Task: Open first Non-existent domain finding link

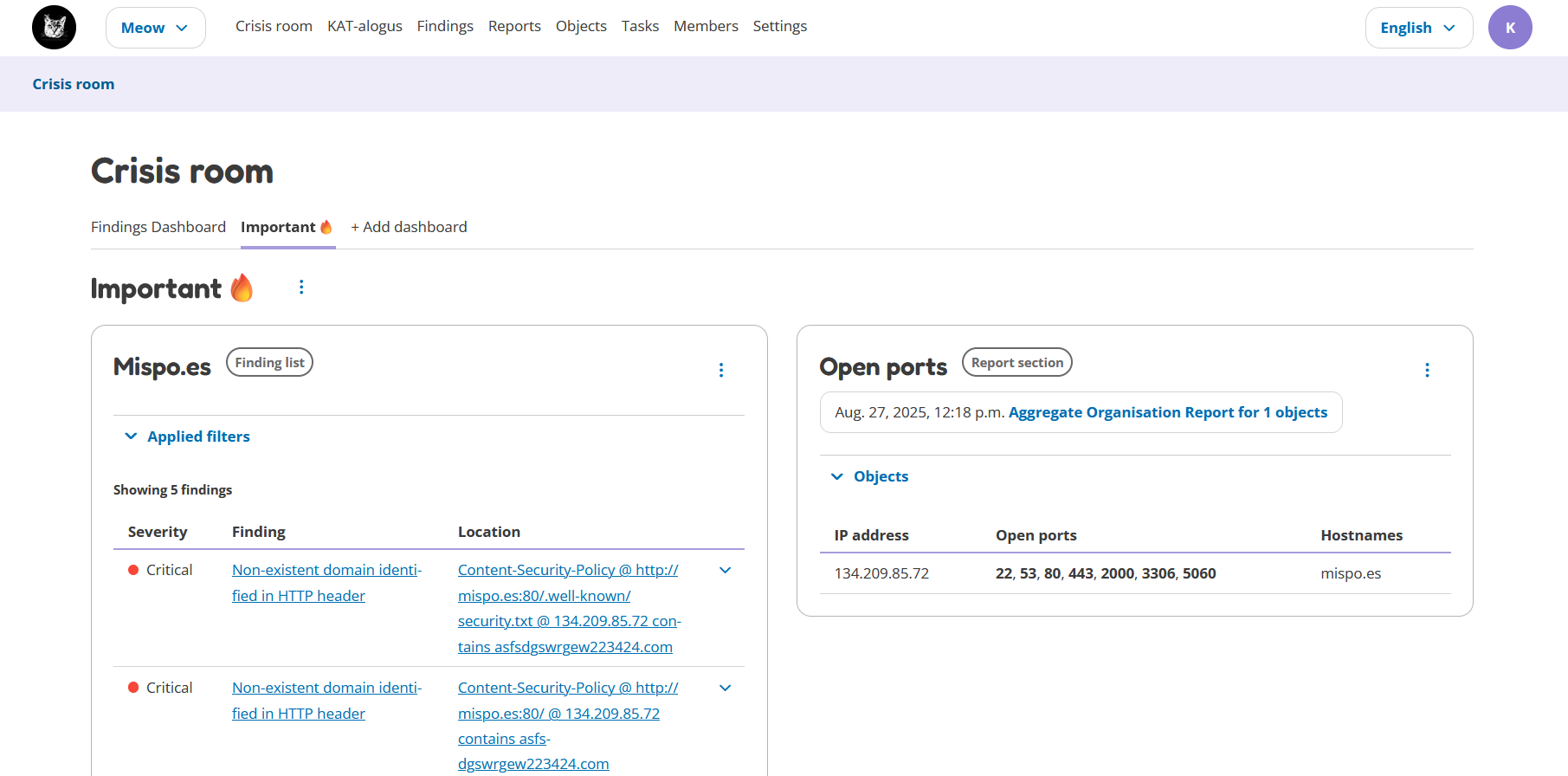Action: 326,583
